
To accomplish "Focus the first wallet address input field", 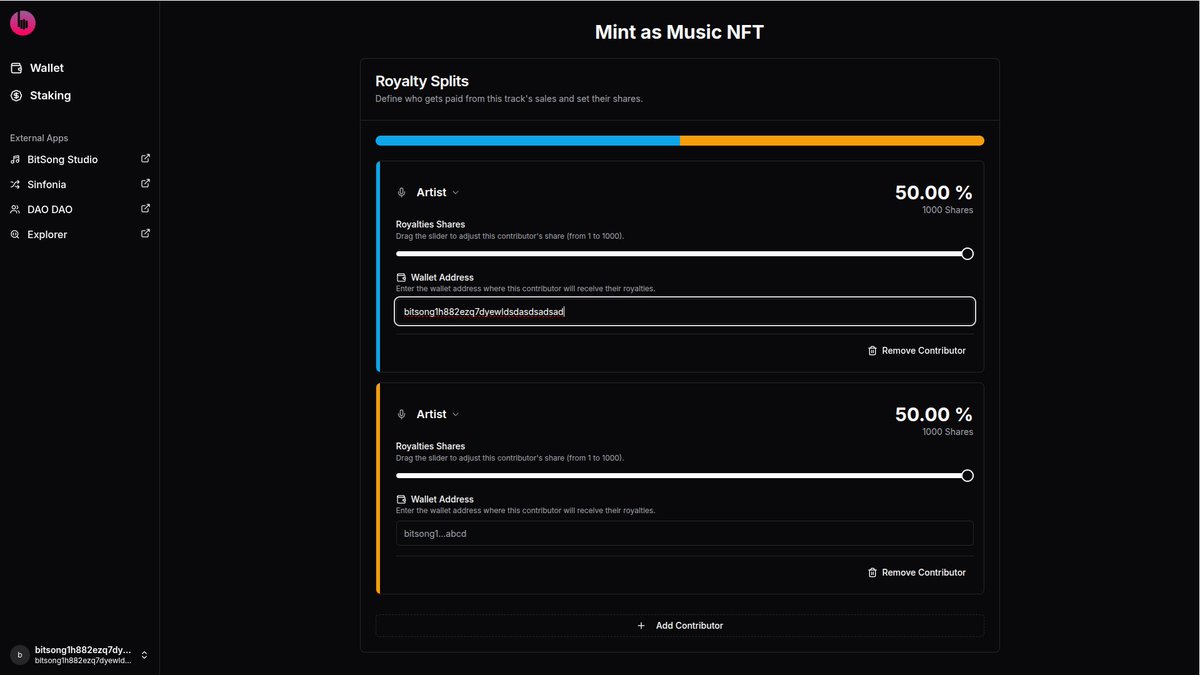I will [x=685, y=312].
